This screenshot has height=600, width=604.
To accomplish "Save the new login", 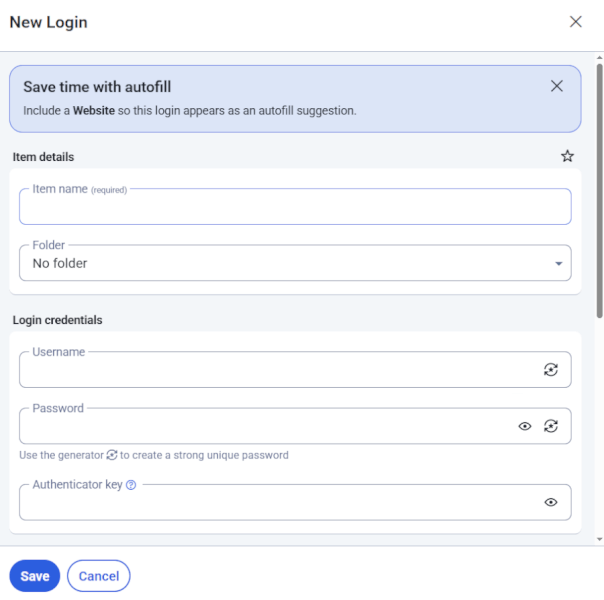I will point(35,576).
